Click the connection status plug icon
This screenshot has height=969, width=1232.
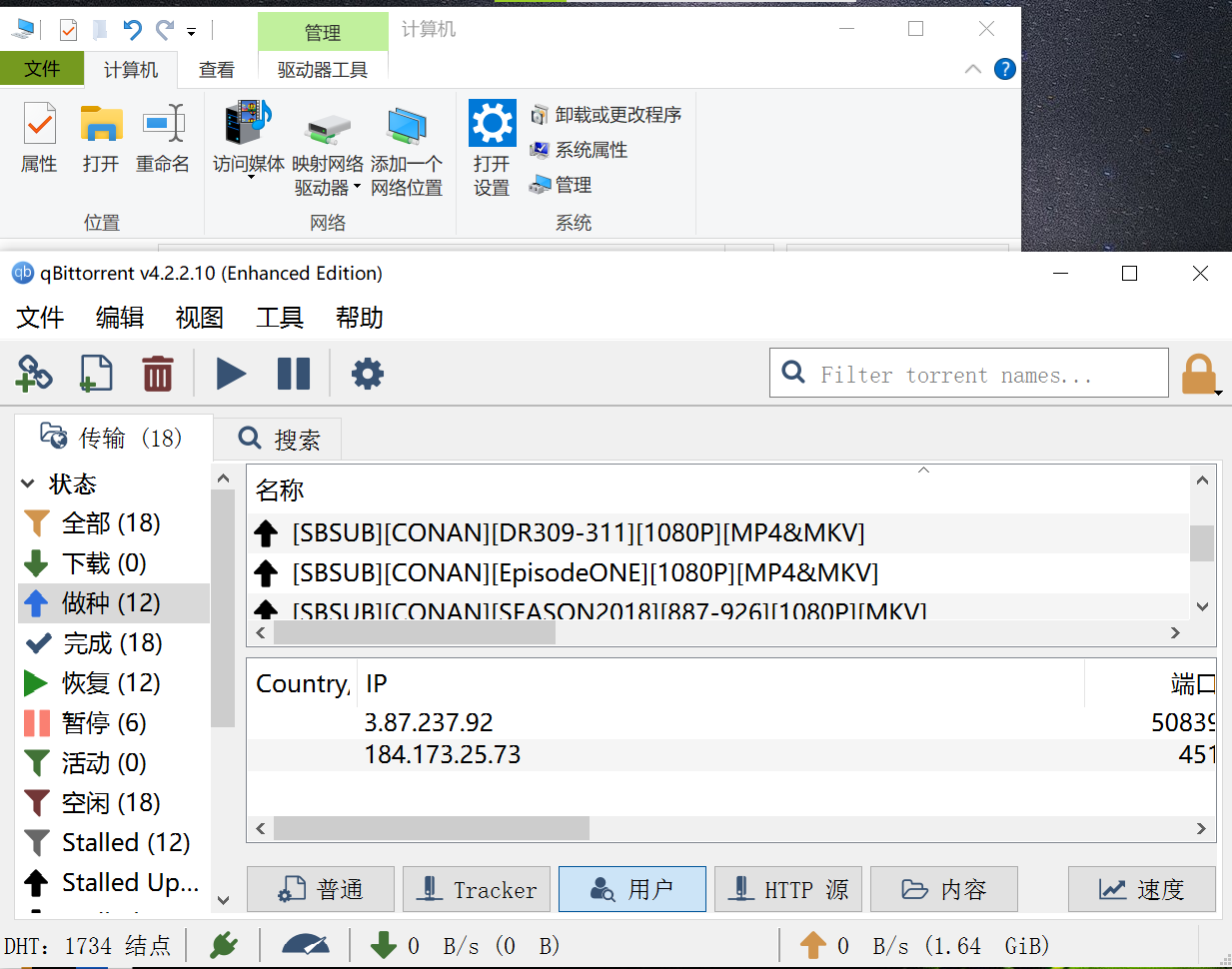224,945
